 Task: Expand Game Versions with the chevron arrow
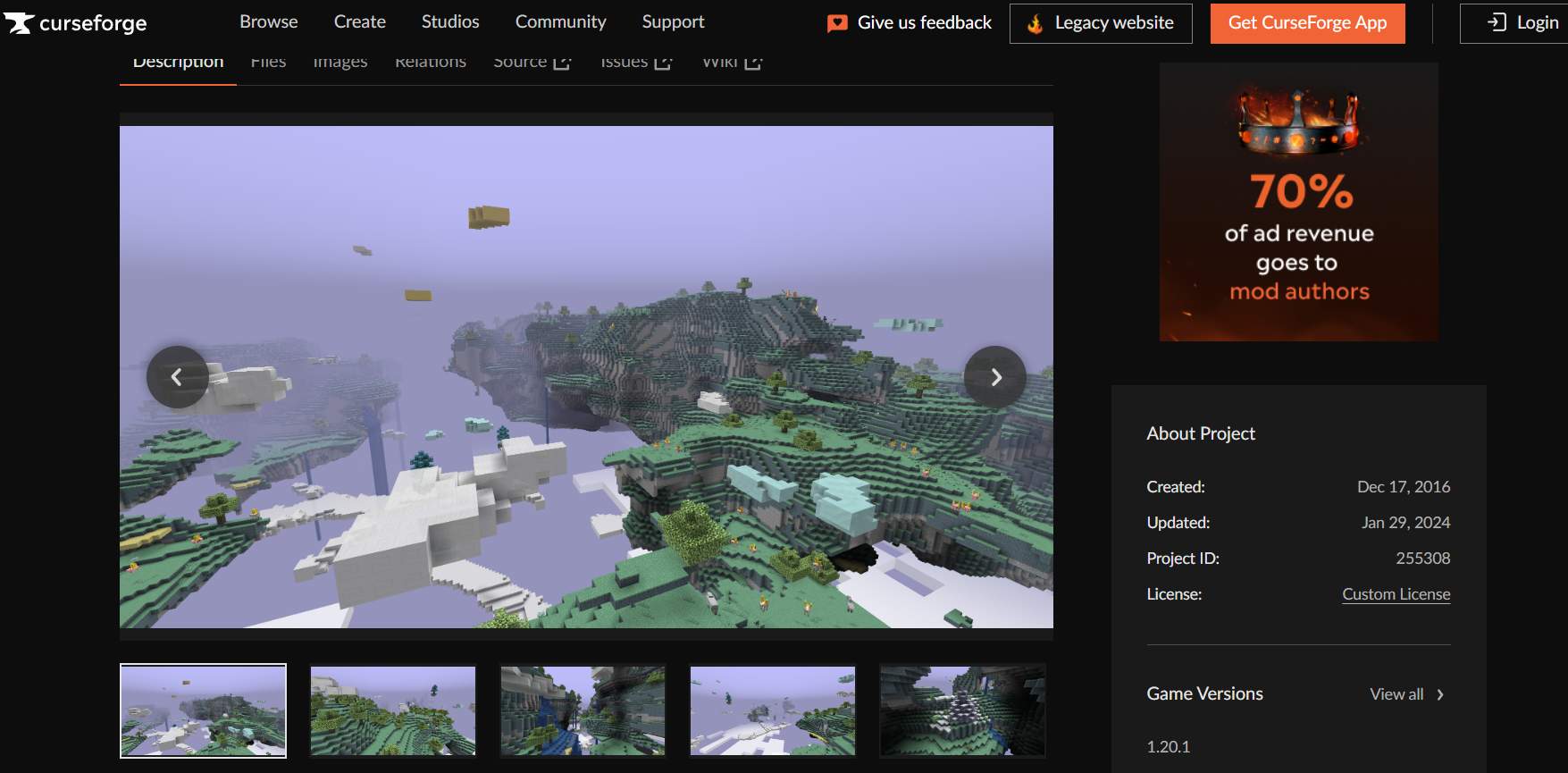pos(1439,694)
